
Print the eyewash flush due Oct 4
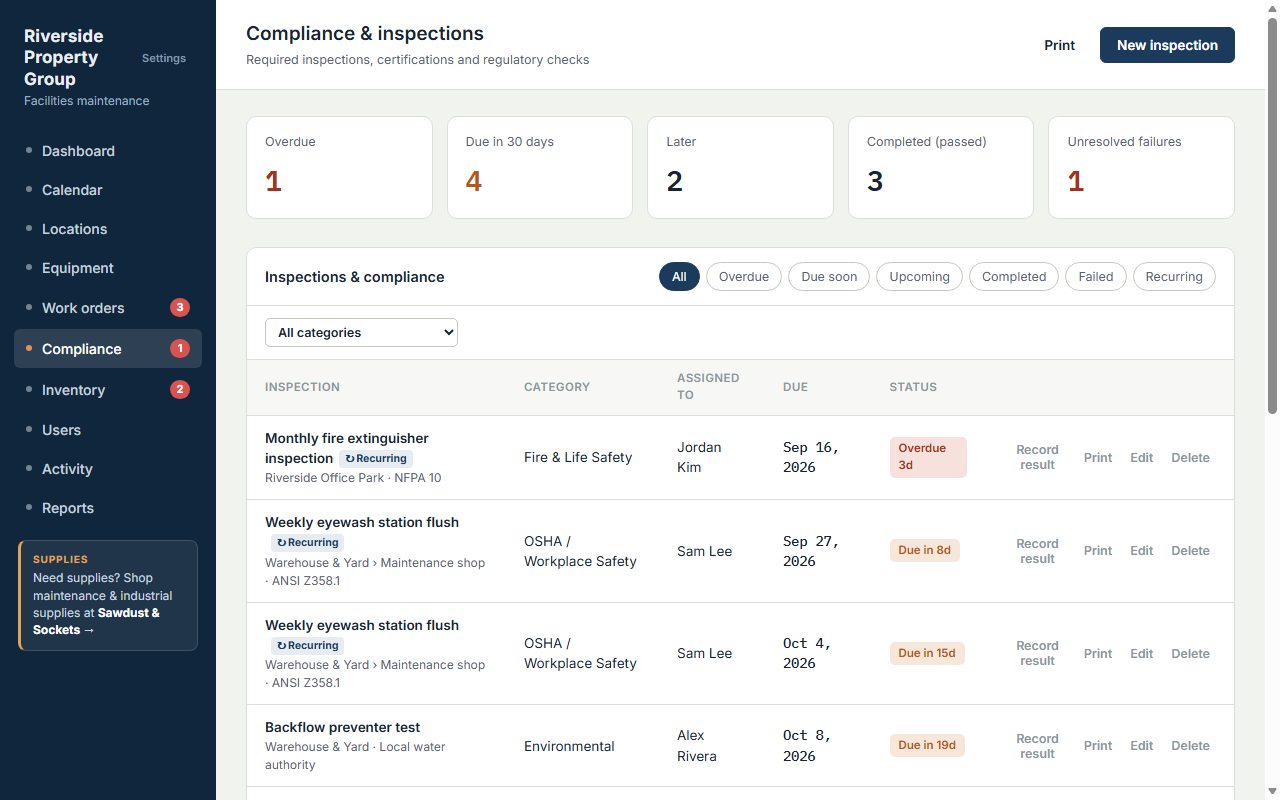click(x=1098, y=654)
